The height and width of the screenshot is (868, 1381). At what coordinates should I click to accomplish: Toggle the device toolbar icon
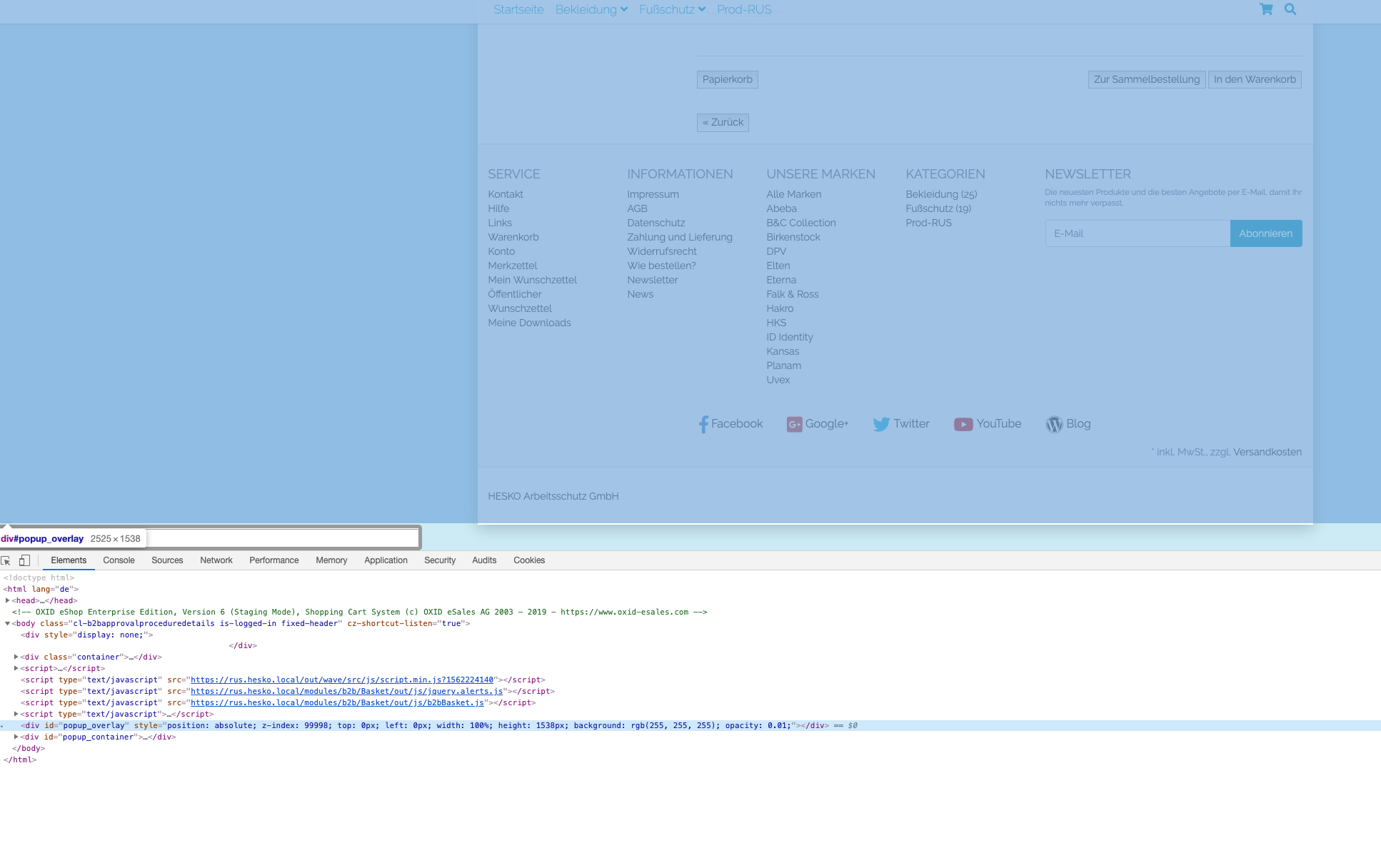(24, 560)
